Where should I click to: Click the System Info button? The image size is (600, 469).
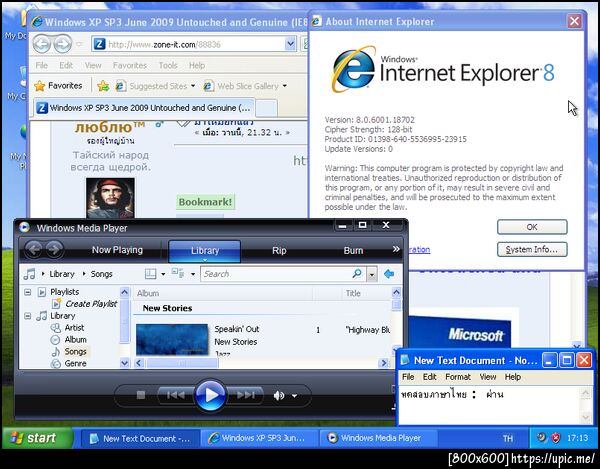click(x=532, y=249)
